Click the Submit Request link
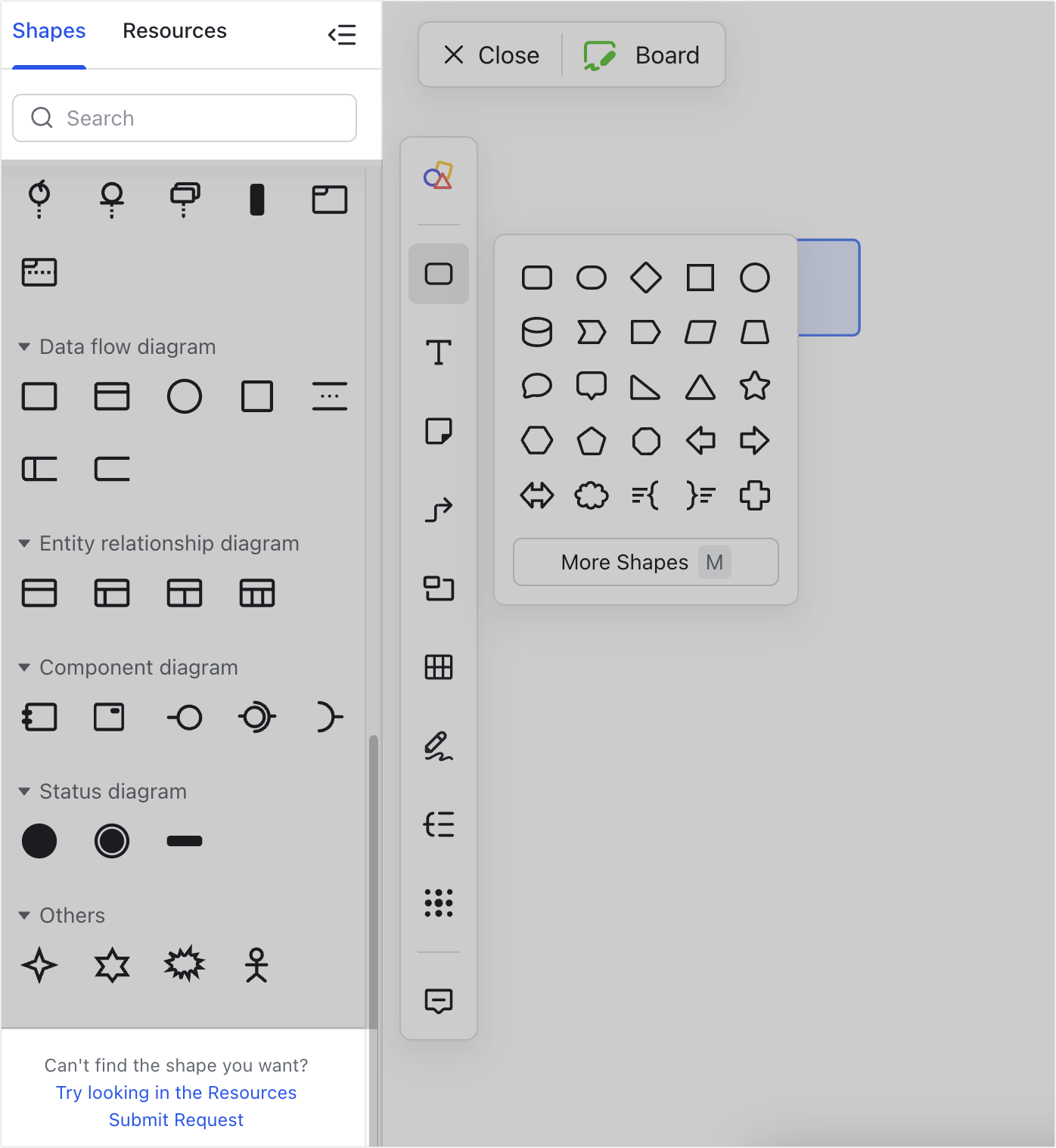Image resolution: width=1056 pixels, height=1148 pixels. [x=176, y=1120]
